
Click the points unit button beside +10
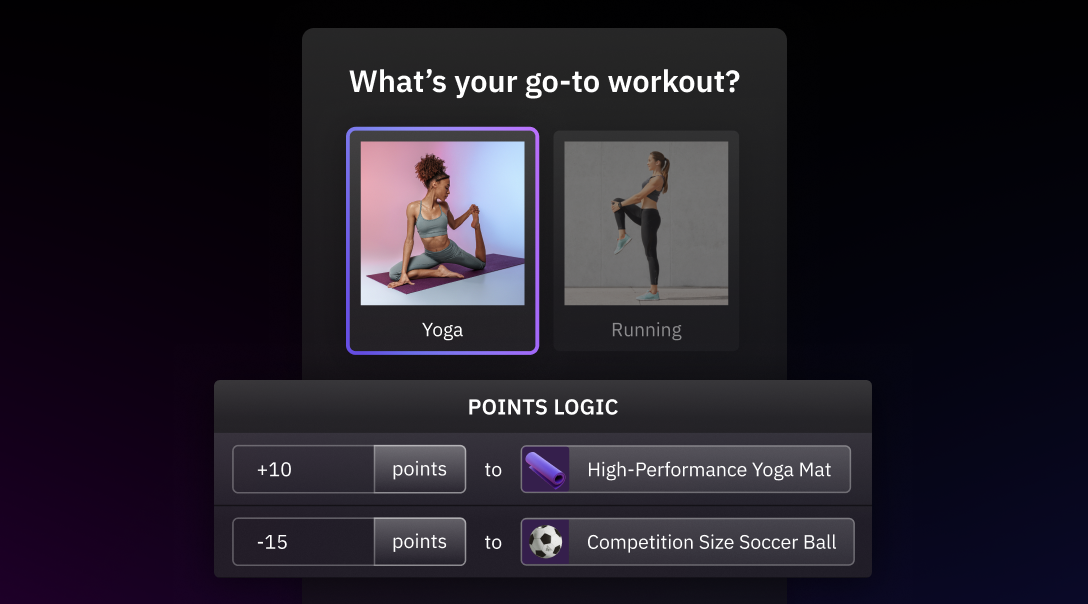click(x=420, y=469)
